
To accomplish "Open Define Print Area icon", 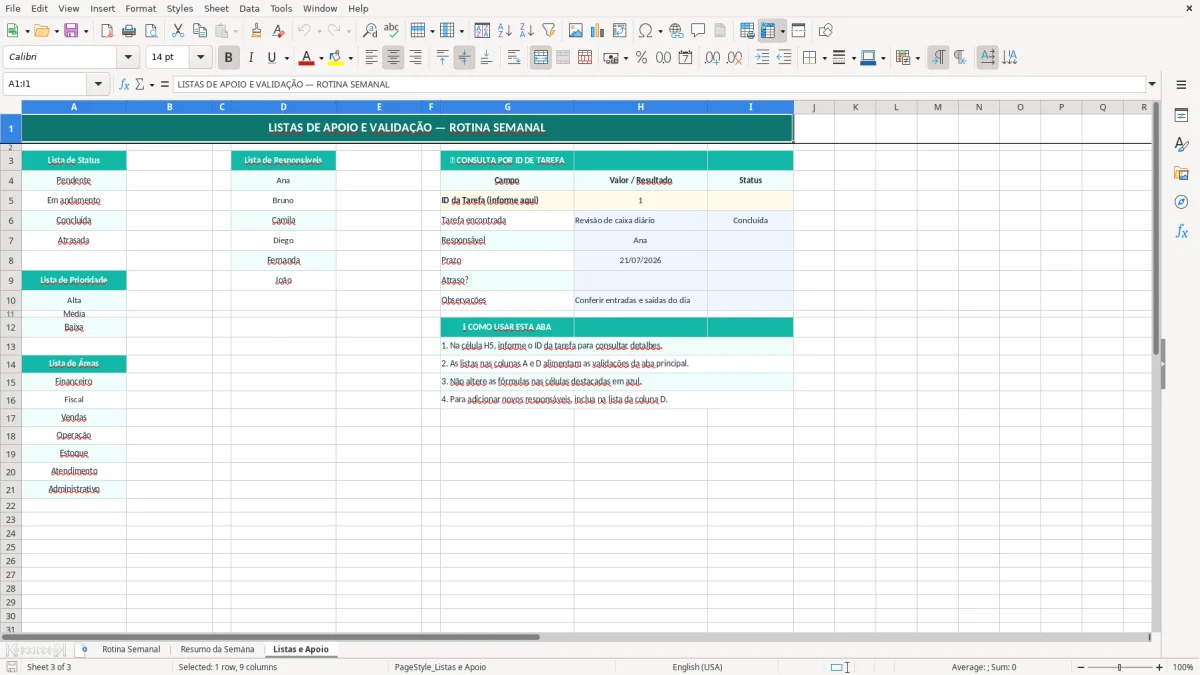I will (747, 31).
